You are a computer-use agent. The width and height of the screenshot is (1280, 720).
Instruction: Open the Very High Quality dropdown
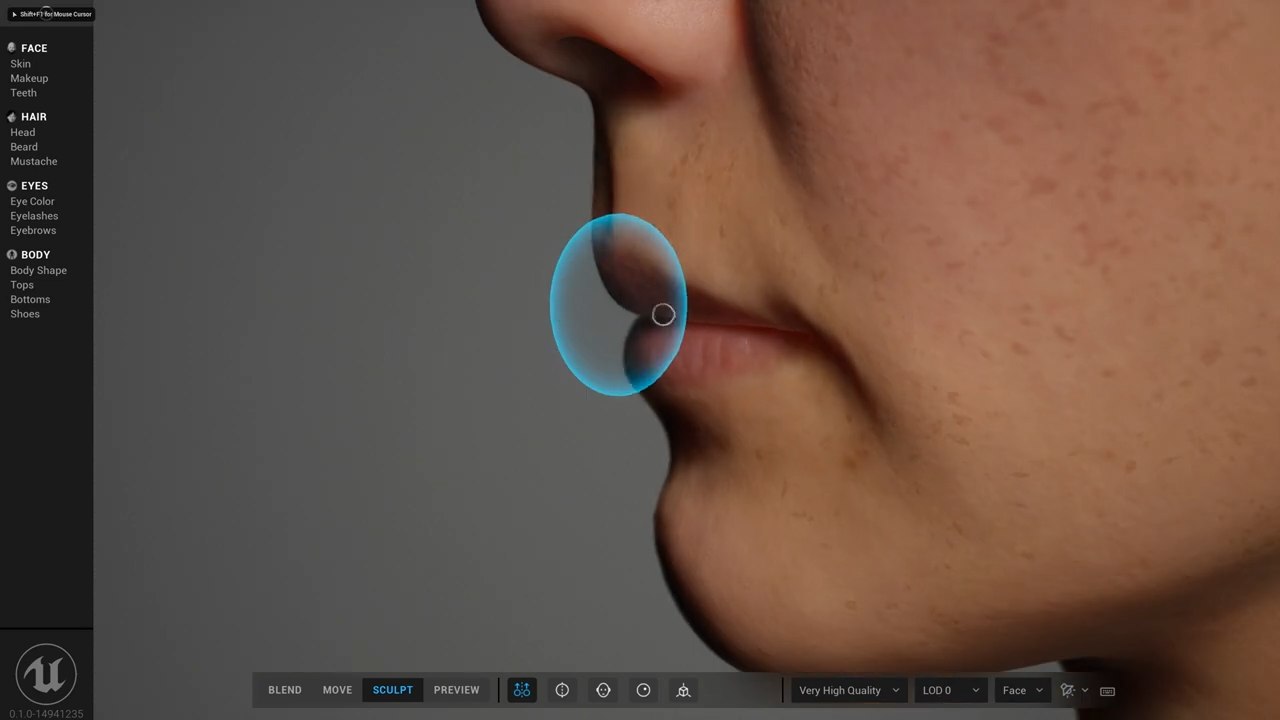coord(849,690)
